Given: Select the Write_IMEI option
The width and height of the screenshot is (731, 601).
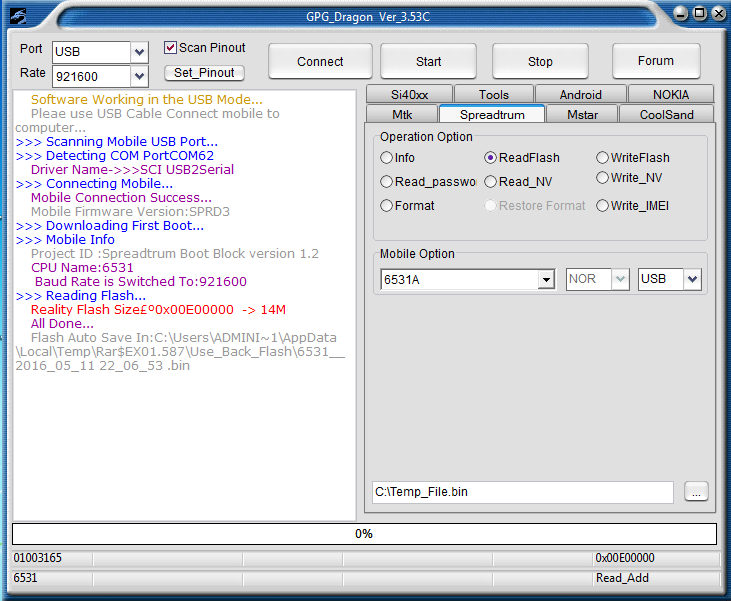Looking at the screenshot, I should [x=602, y=206].
